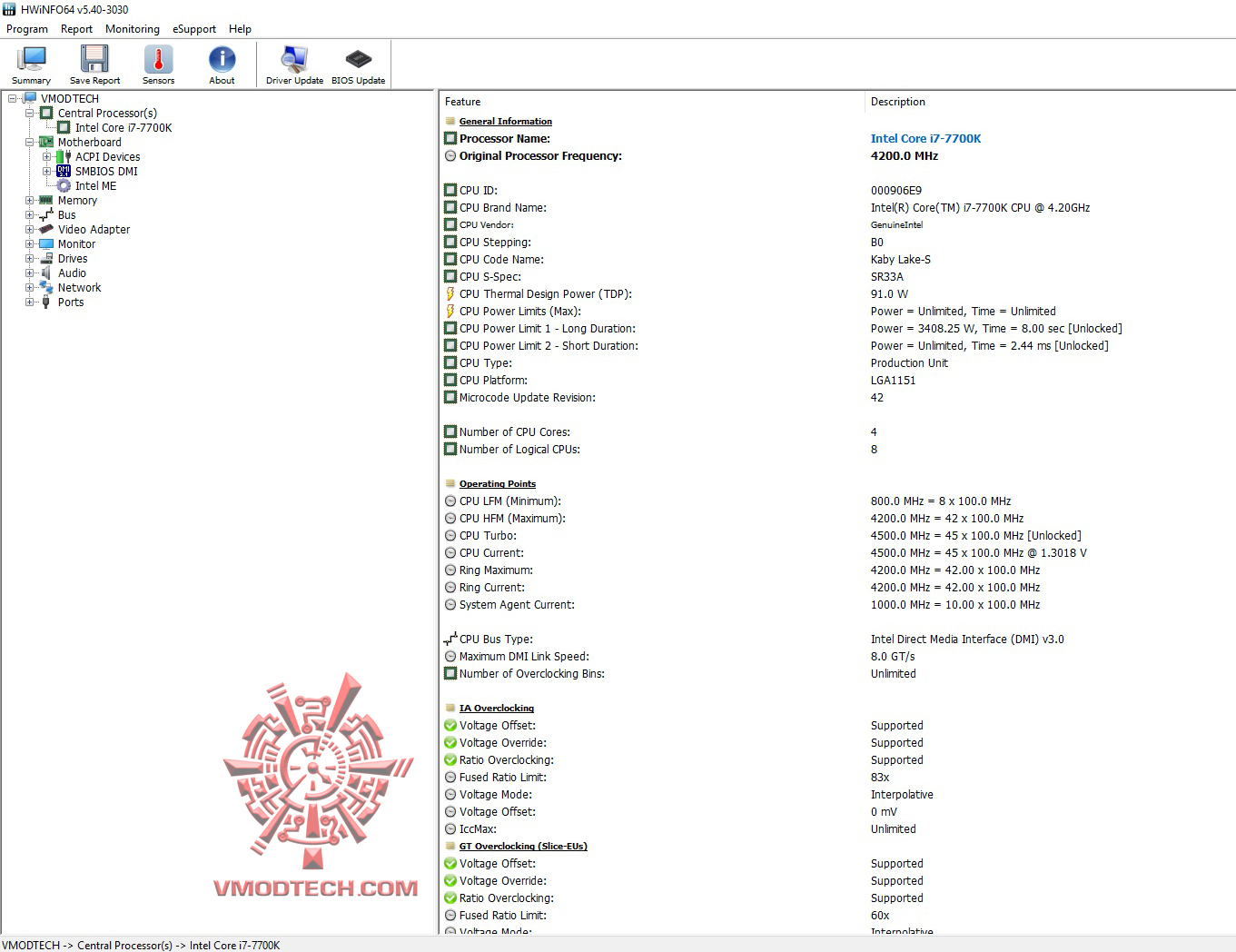The height and width of the screenshot is (952, 1236).
Task: Click the Feature column header
Action: click(651, 102)
